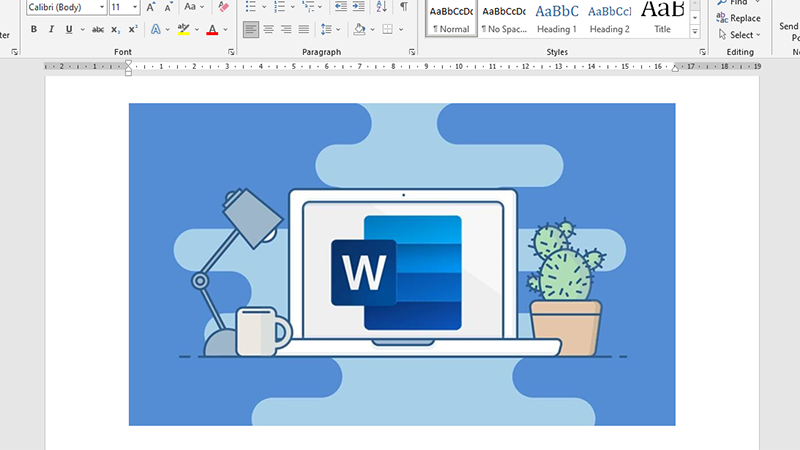Click the right indent marker on ruler

click(675, 68)
